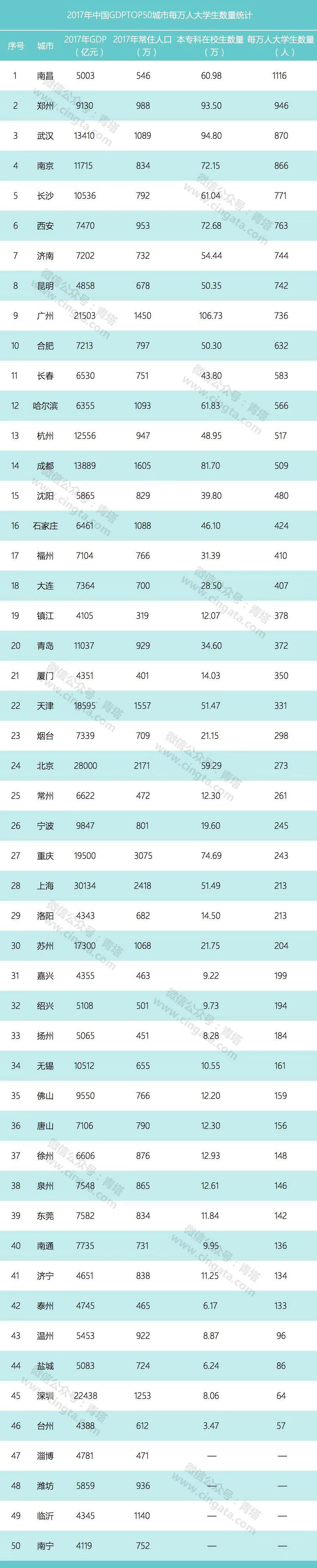317x1568 pixels.
Task: Click the 每万人大学生数量 column header
Action: click(280, 46)
